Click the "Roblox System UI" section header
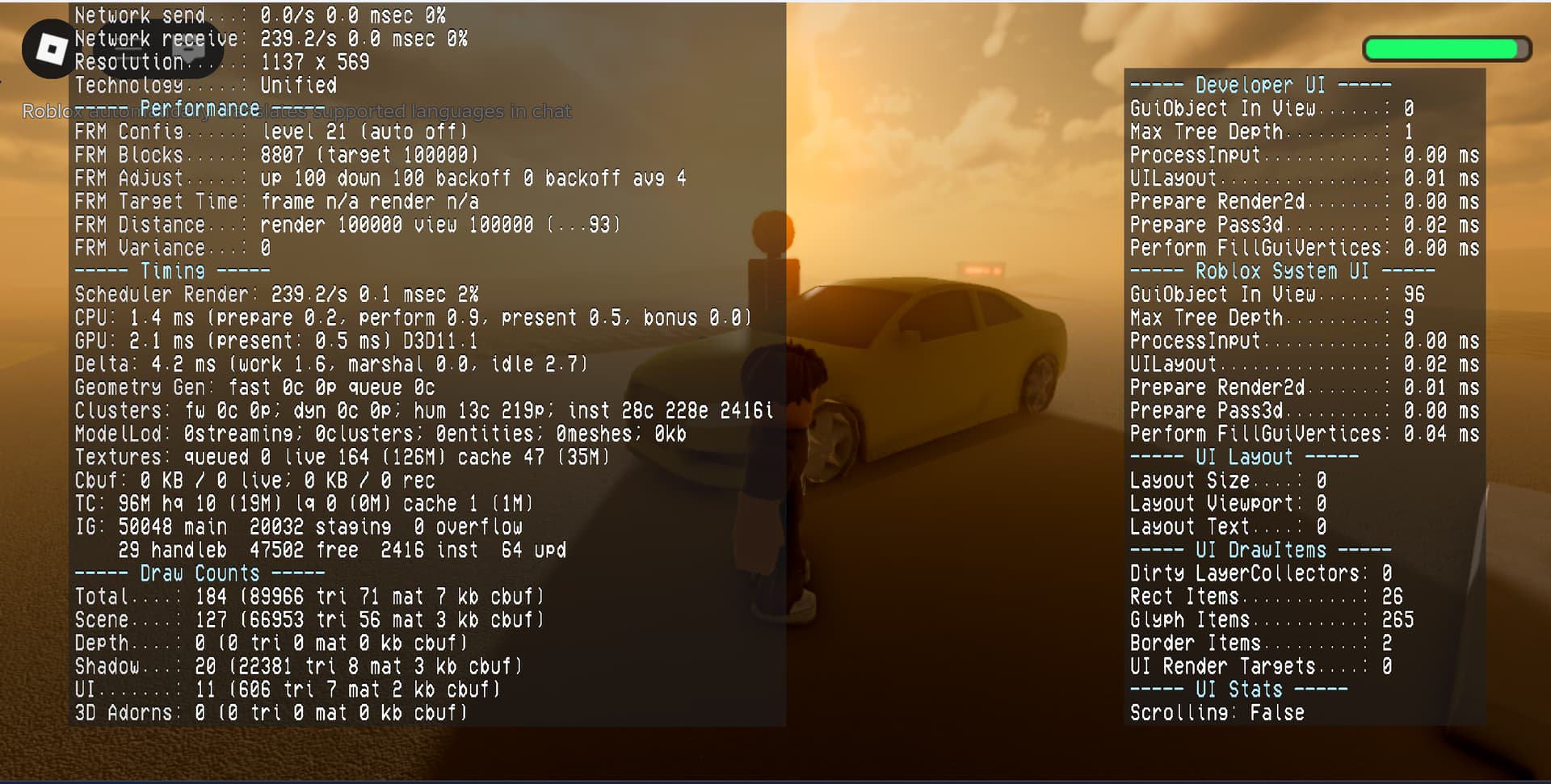Viewport: 1551px width, 784px height. point(1283,271)
